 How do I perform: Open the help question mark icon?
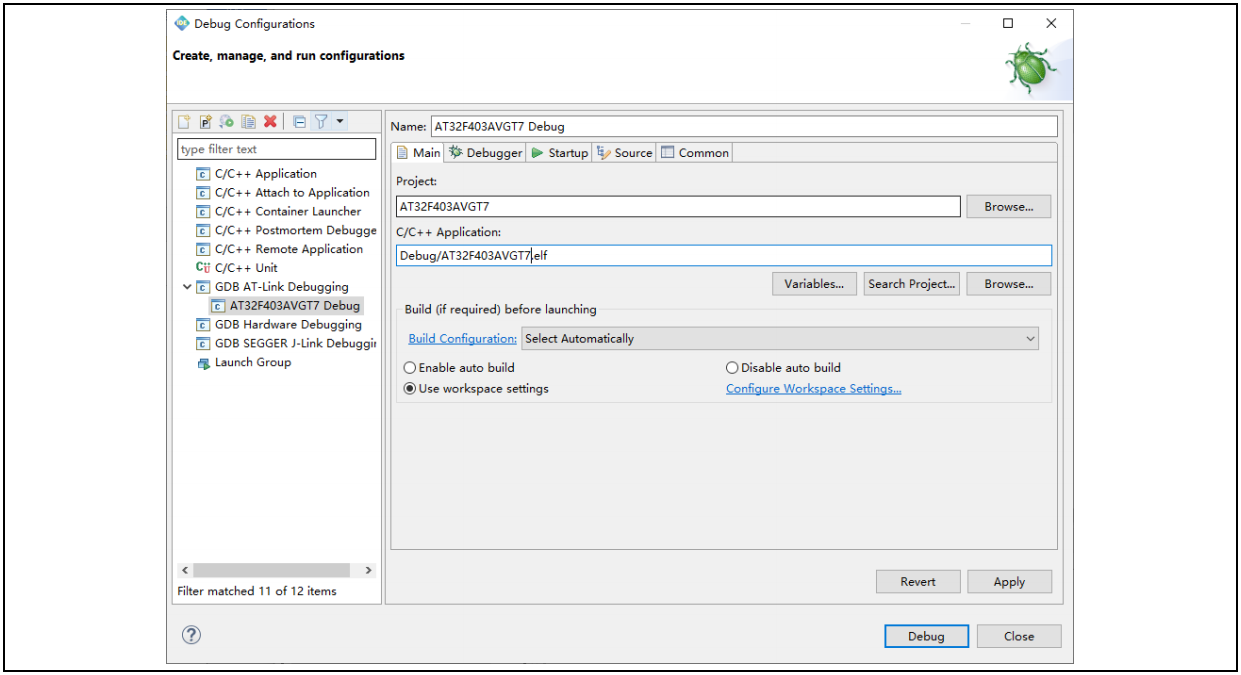(x=191, y=635)
